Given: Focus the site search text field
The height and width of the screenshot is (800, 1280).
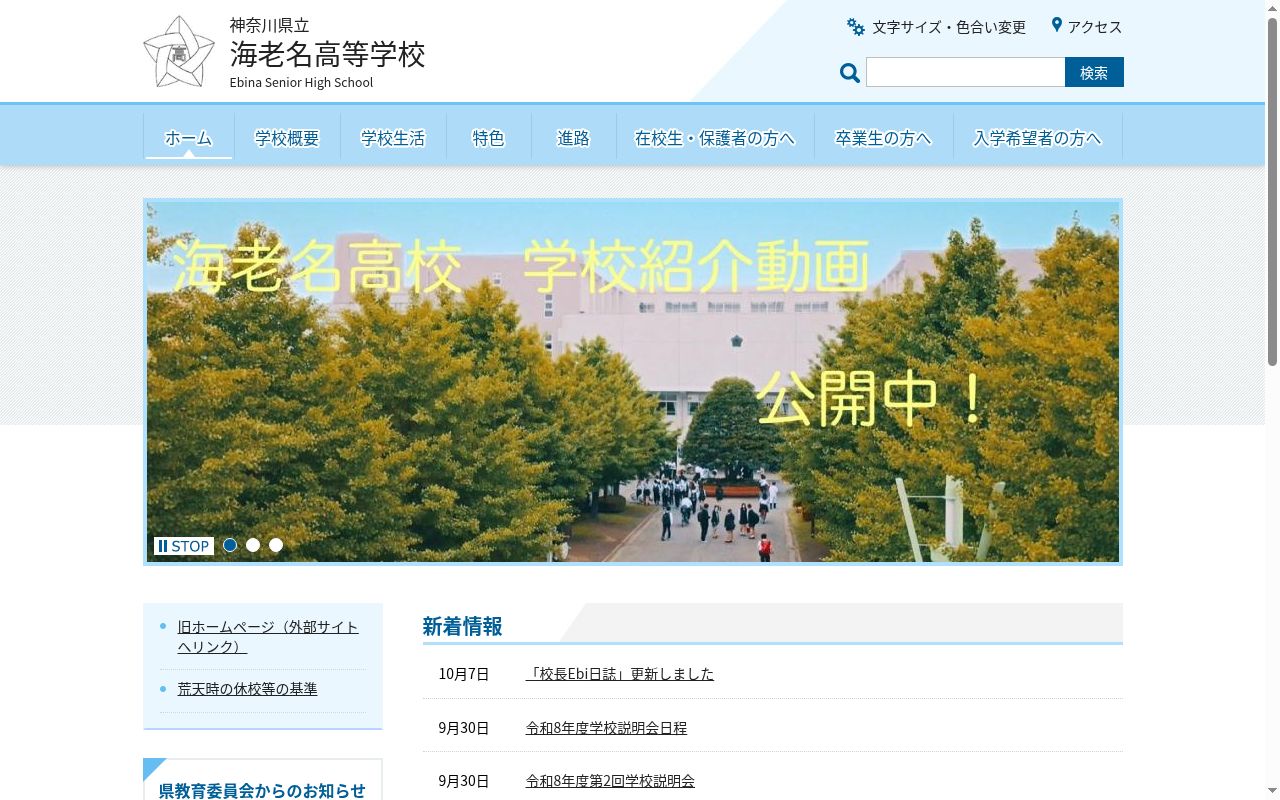Looking at the screenshot, I should click(x=965, y=72).
